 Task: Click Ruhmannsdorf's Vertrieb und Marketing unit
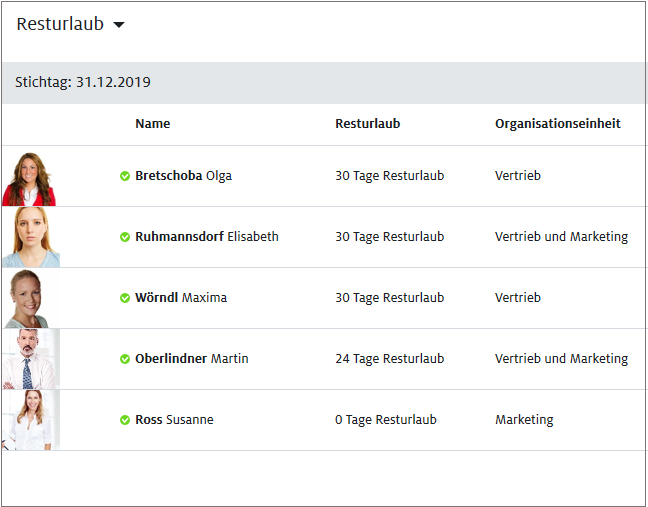tap(561, 237)
